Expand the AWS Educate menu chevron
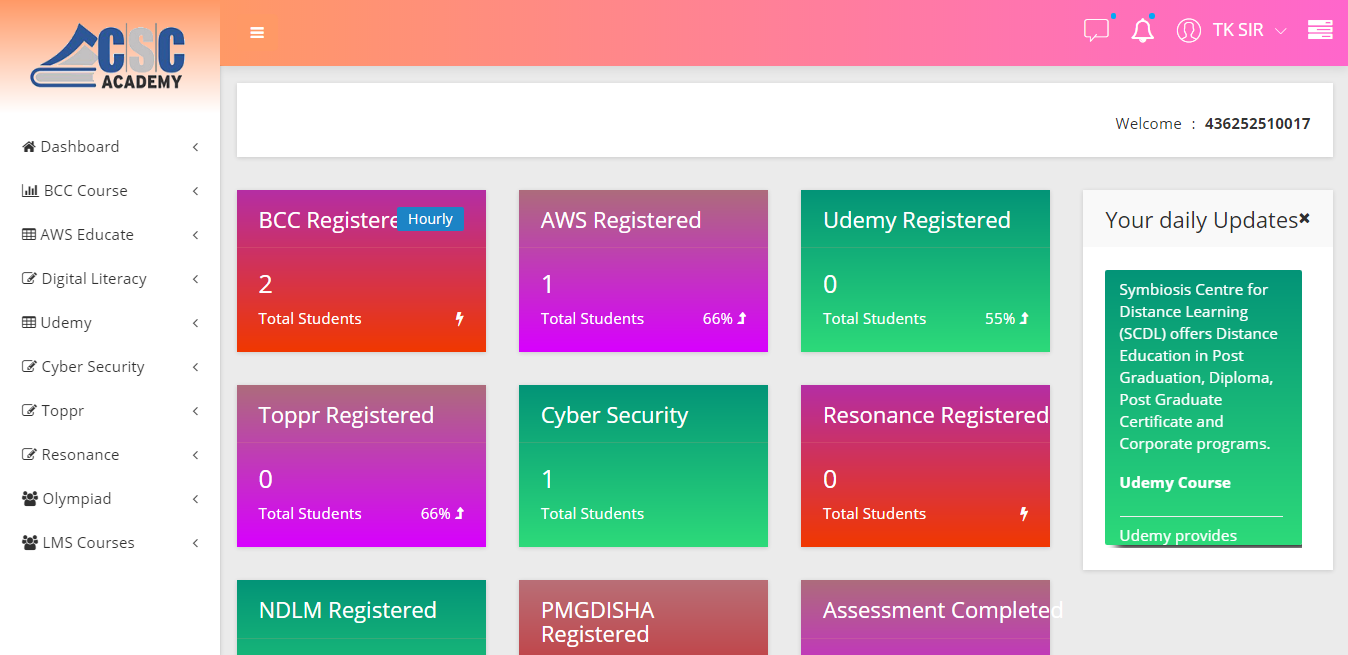1348x655 pixels. pyautogui.click(x=195, y=235)
